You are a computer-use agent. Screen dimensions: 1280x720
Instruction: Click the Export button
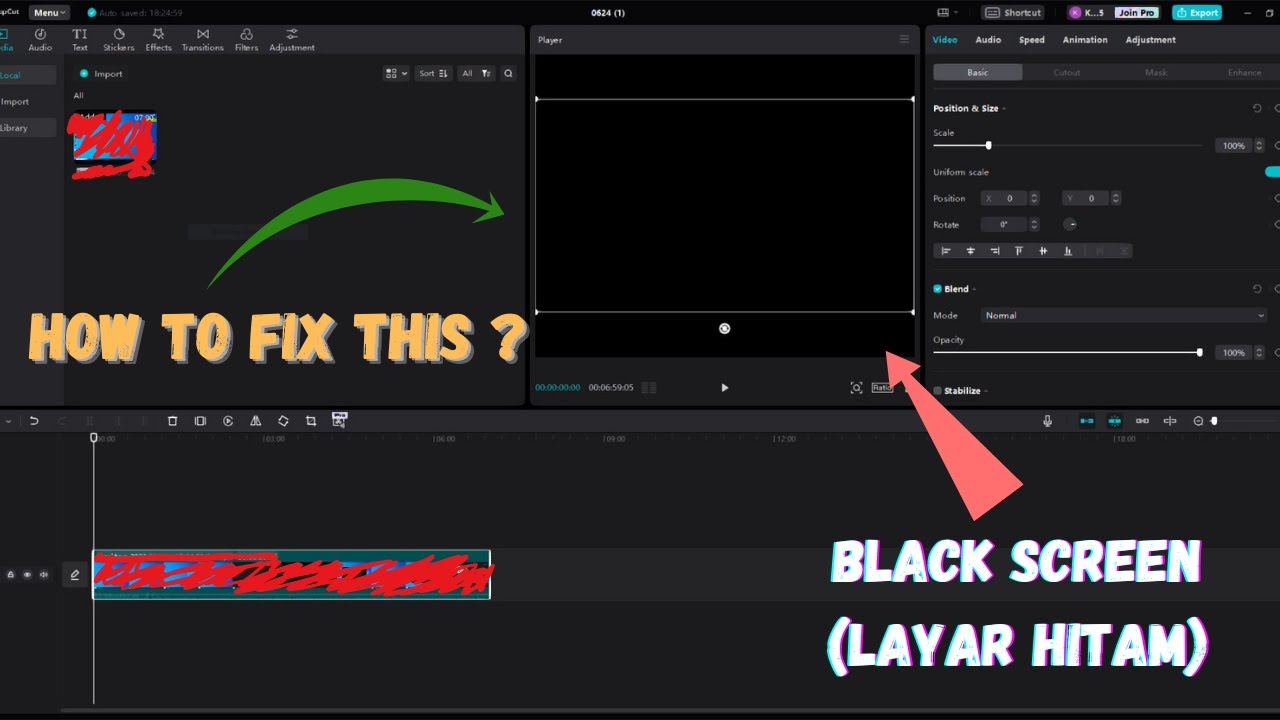(x=1197, y=13)
